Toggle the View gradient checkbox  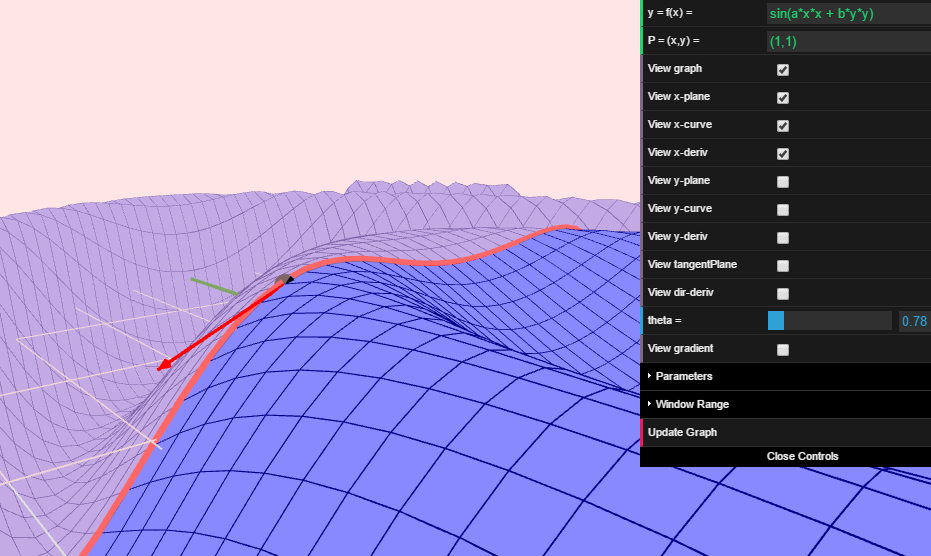(783, 350)
